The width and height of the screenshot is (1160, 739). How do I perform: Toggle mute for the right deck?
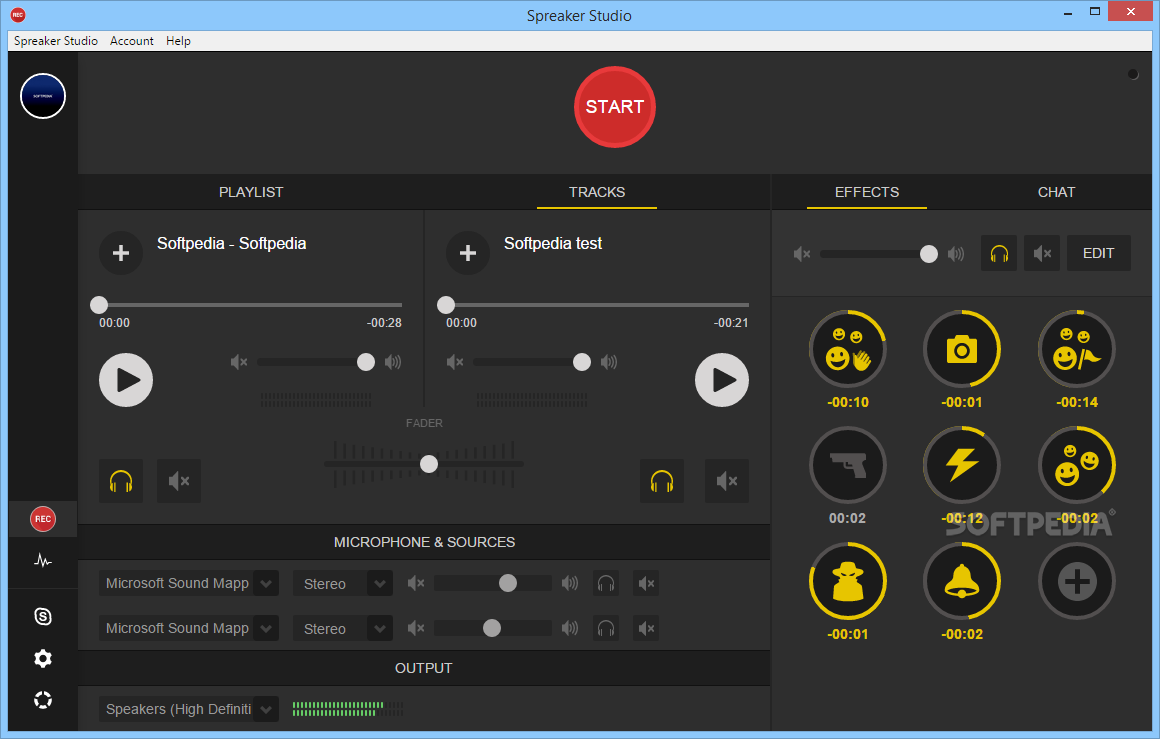(x=727, y=481)
